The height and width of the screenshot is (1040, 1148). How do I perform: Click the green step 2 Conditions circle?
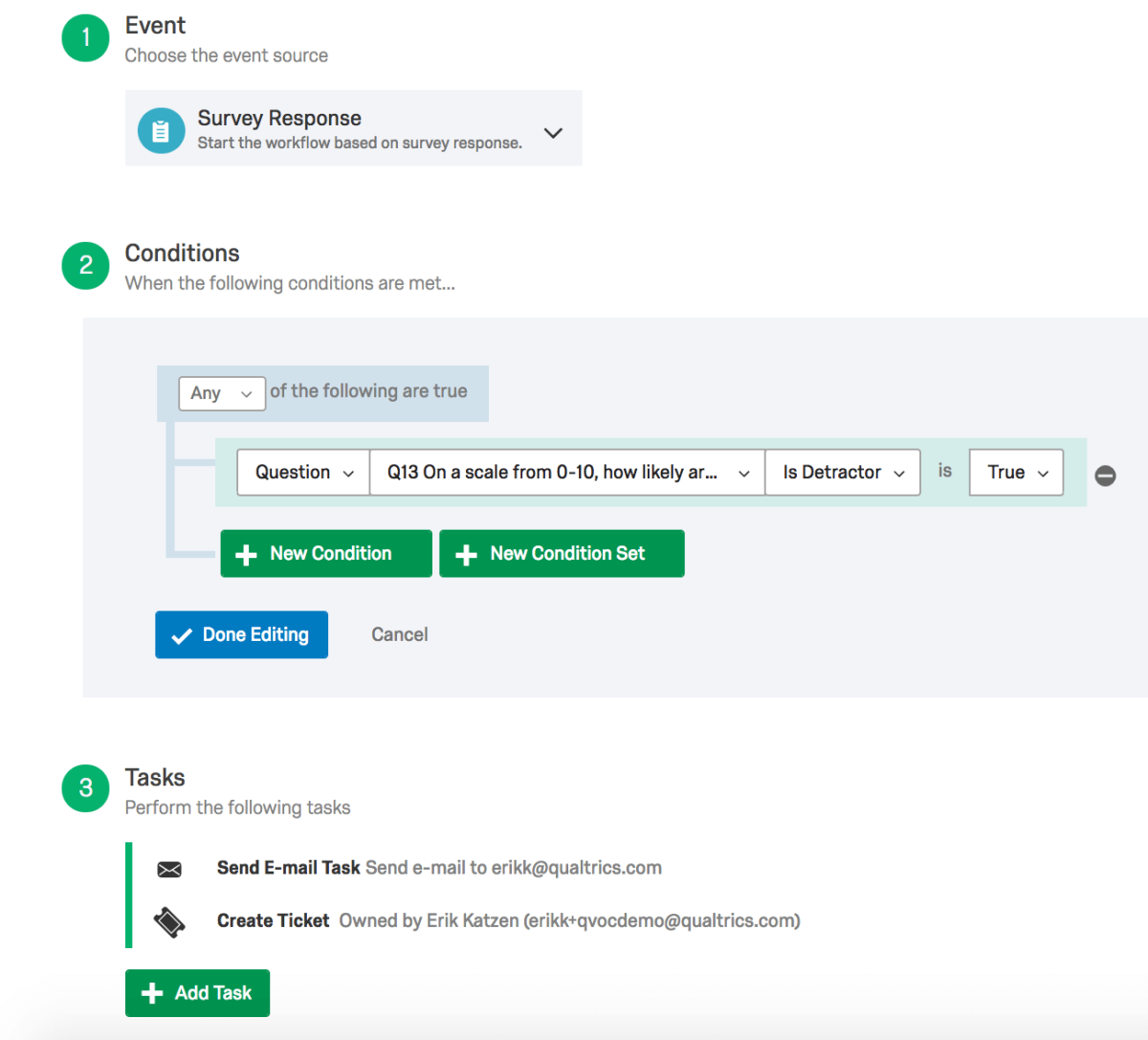[x=86, y=265]
